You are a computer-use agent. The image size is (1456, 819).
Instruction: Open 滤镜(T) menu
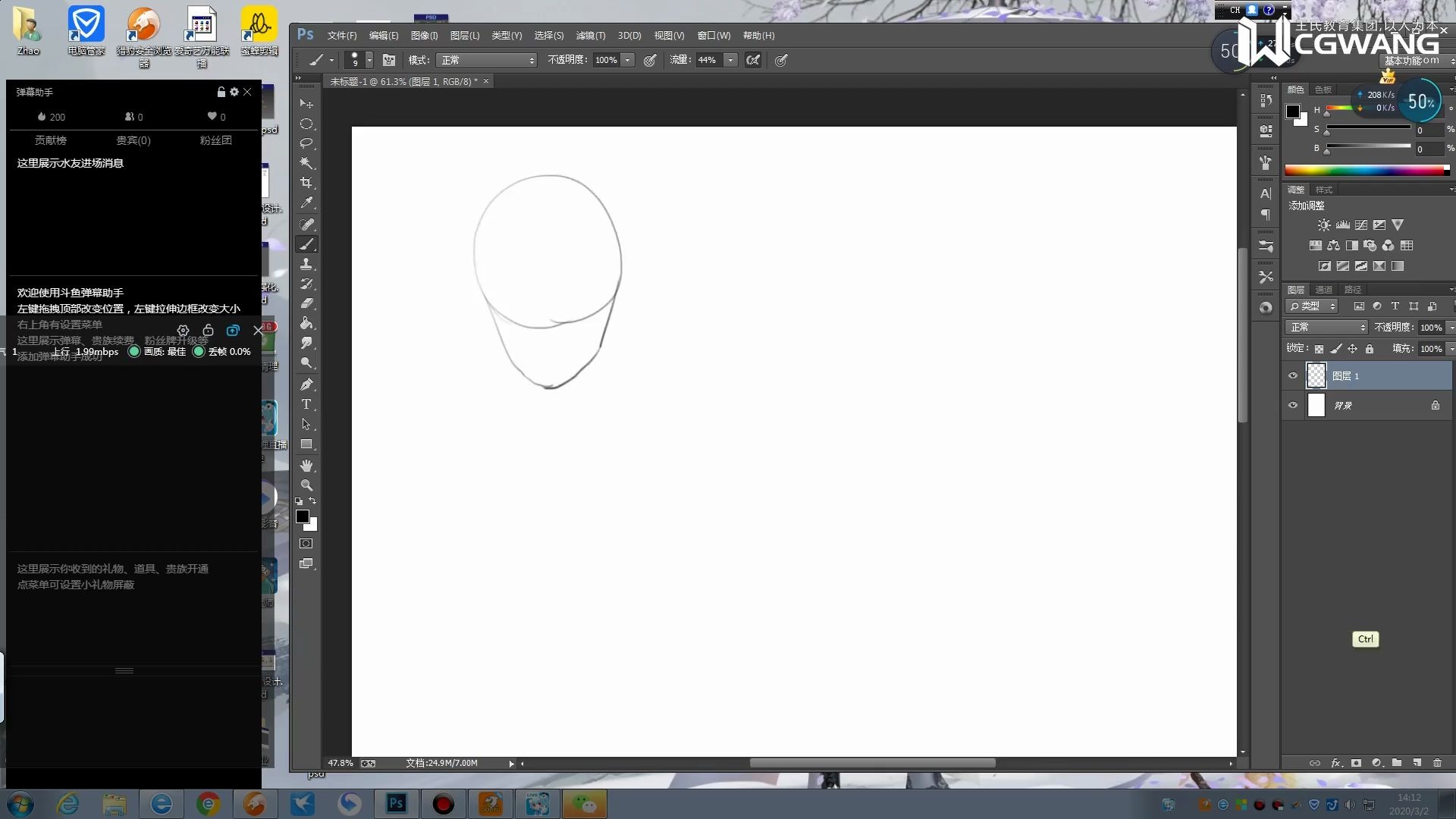(x=591, y=36)
